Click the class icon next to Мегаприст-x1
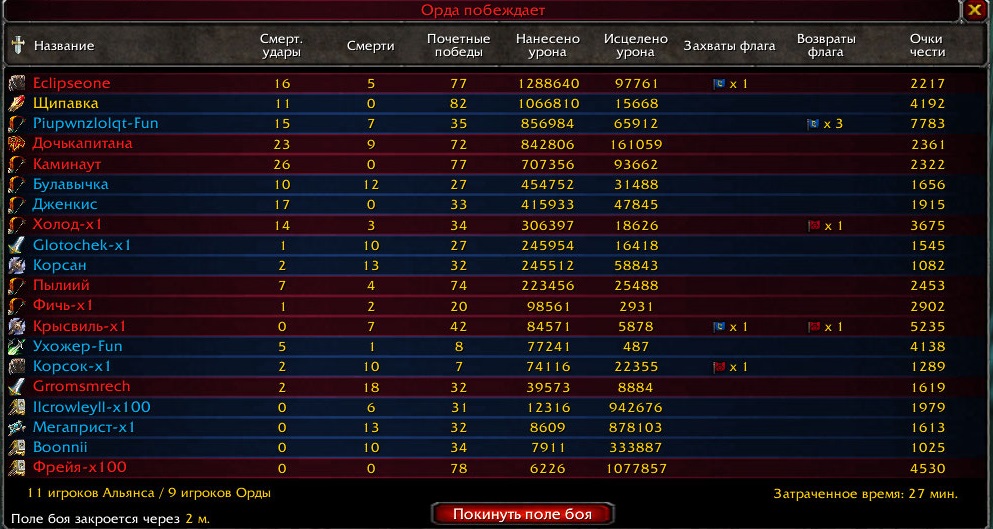993x529 pixels. tap(17, 427)
